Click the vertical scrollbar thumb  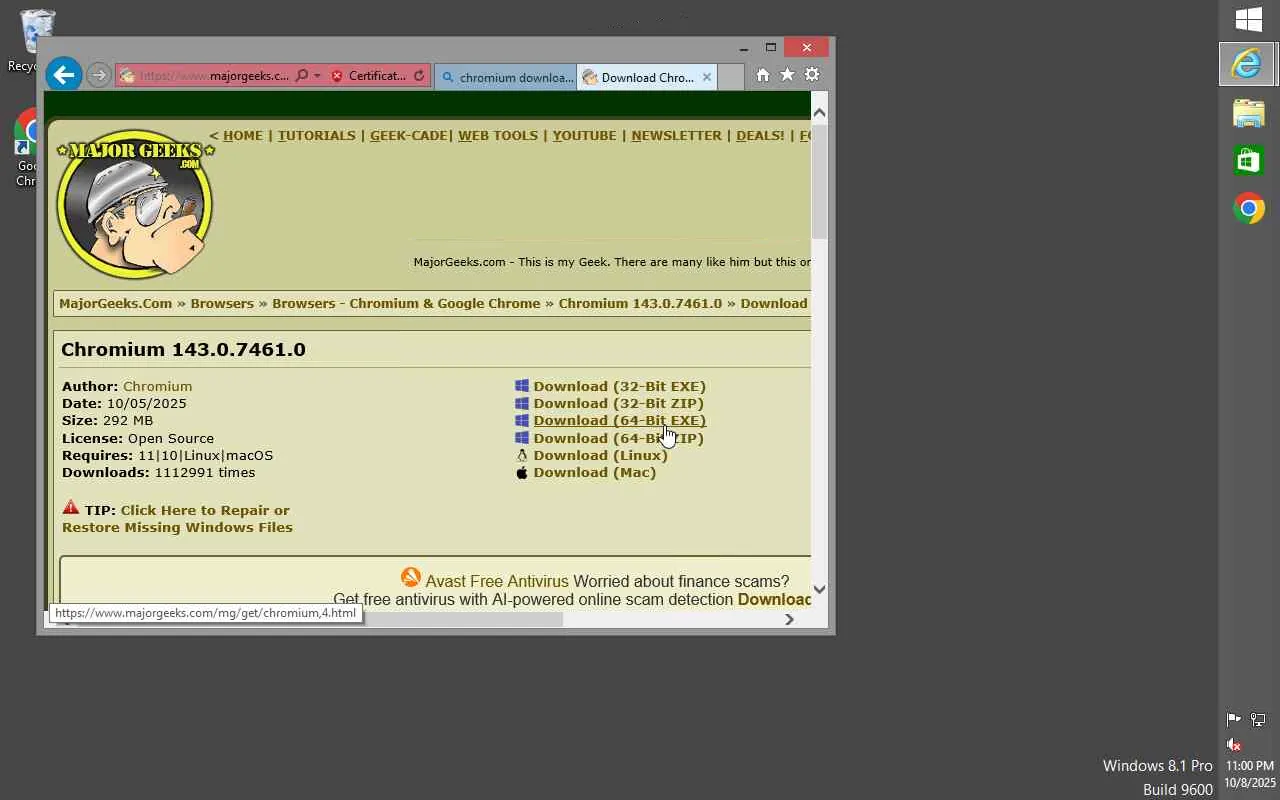(x=819, y=182)
